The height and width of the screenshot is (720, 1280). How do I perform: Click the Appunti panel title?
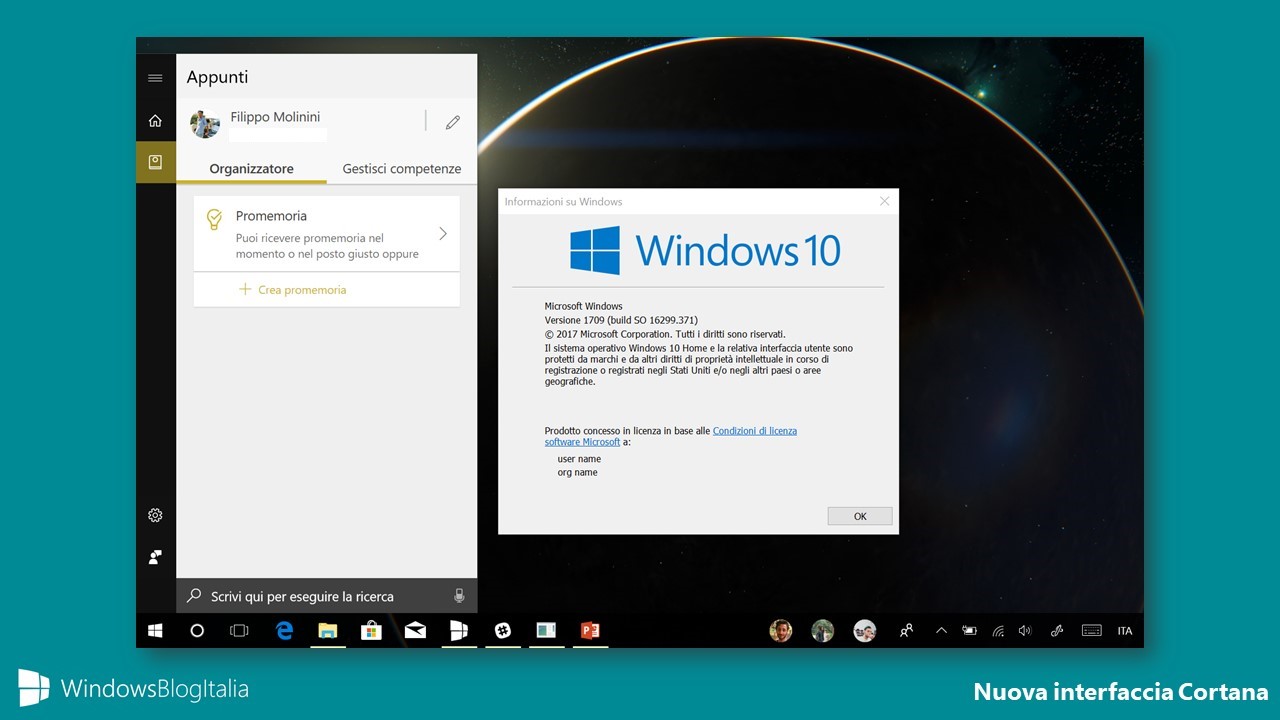click(x=217, y=77)
